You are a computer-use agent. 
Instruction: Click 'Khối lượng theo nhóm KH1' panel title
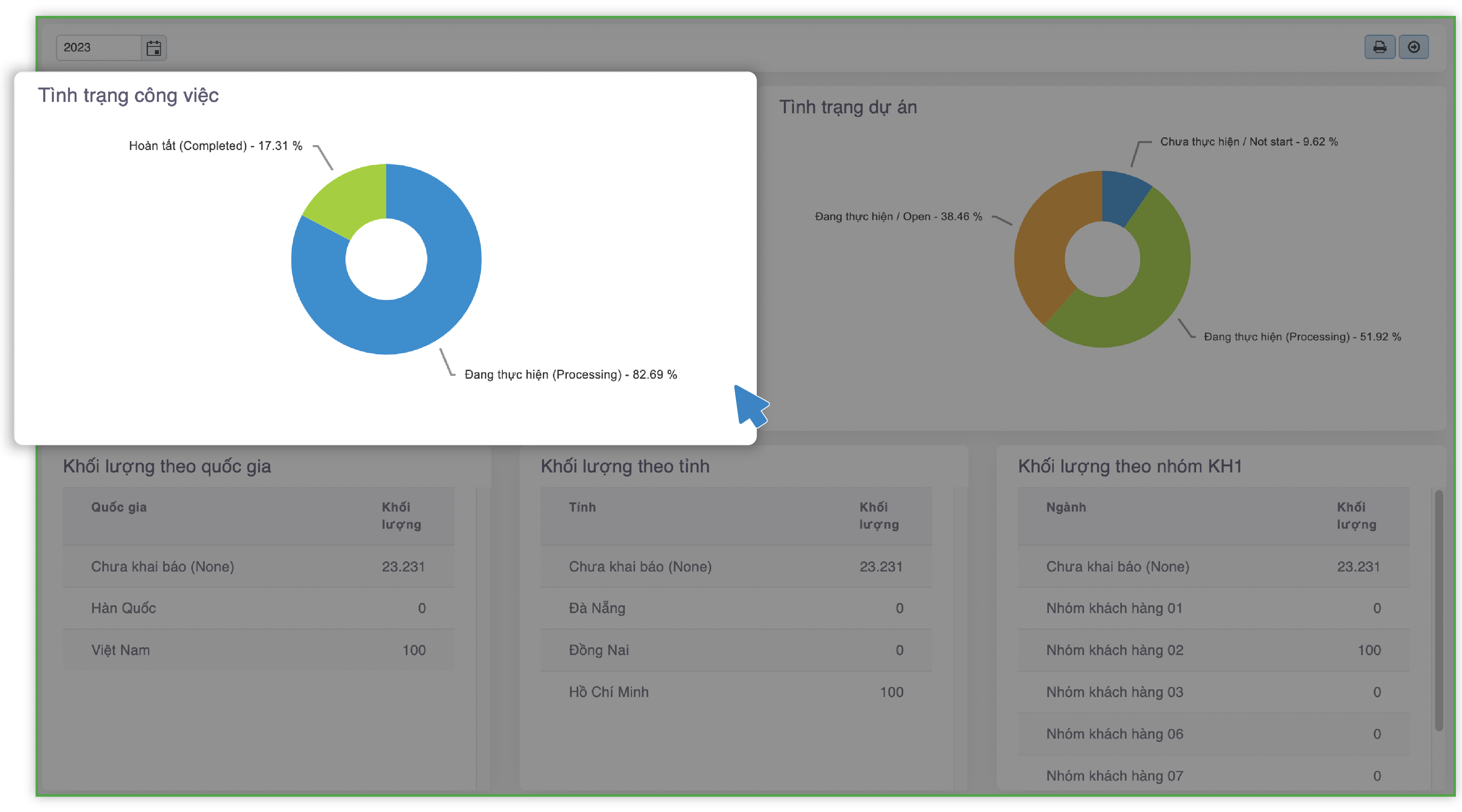click(x=1130, y=466)
